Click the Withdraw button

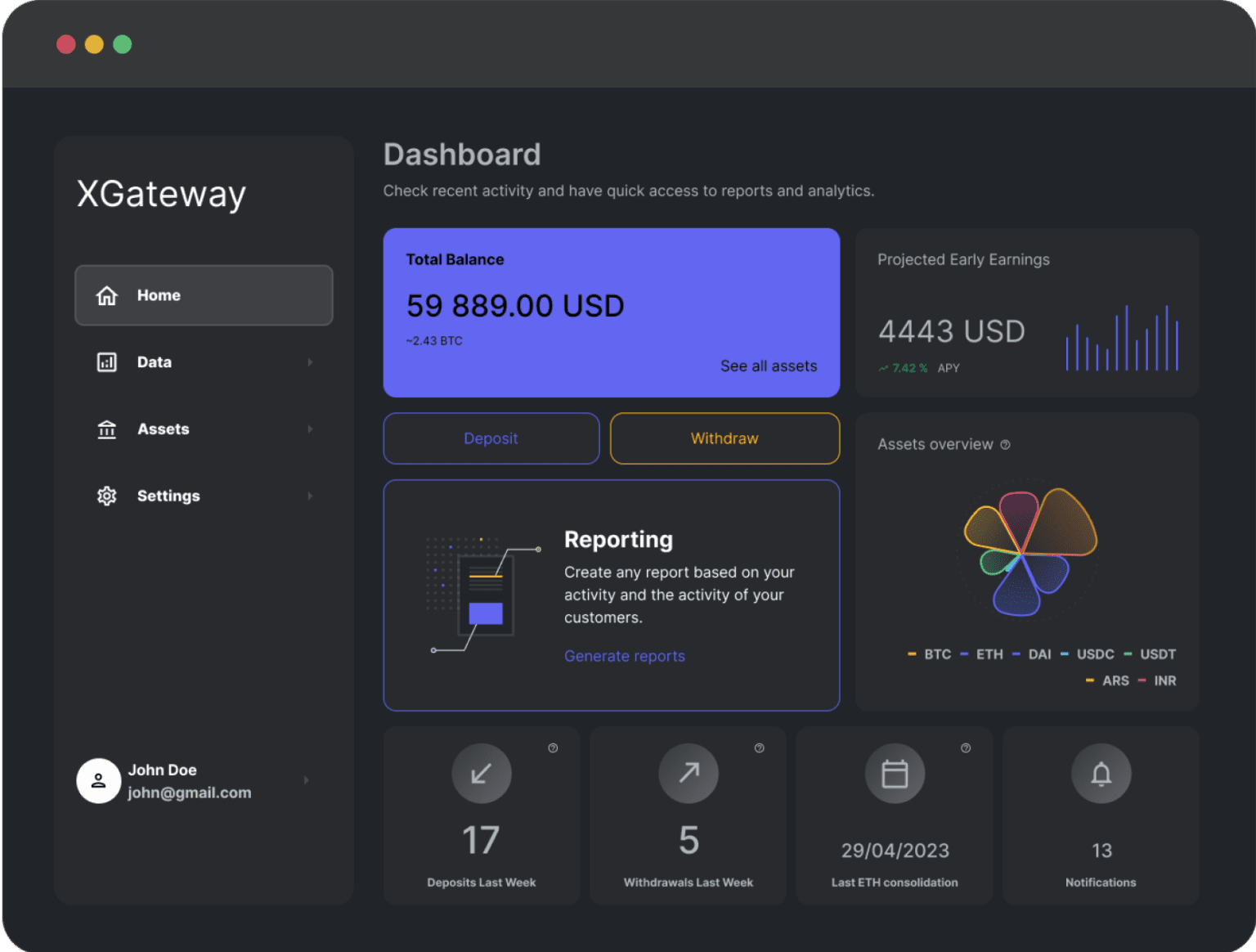(x=724, y=438)
